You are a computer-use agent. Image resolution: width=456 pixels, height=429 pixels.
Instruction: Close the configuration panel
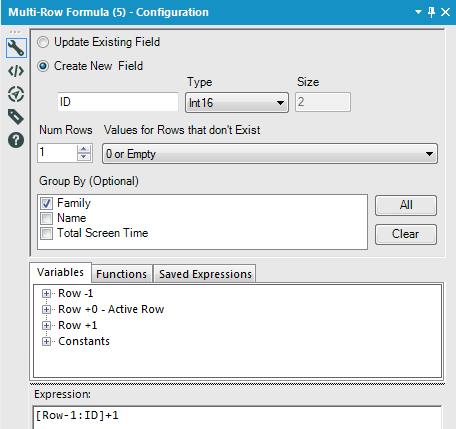(x=445, y=12)
